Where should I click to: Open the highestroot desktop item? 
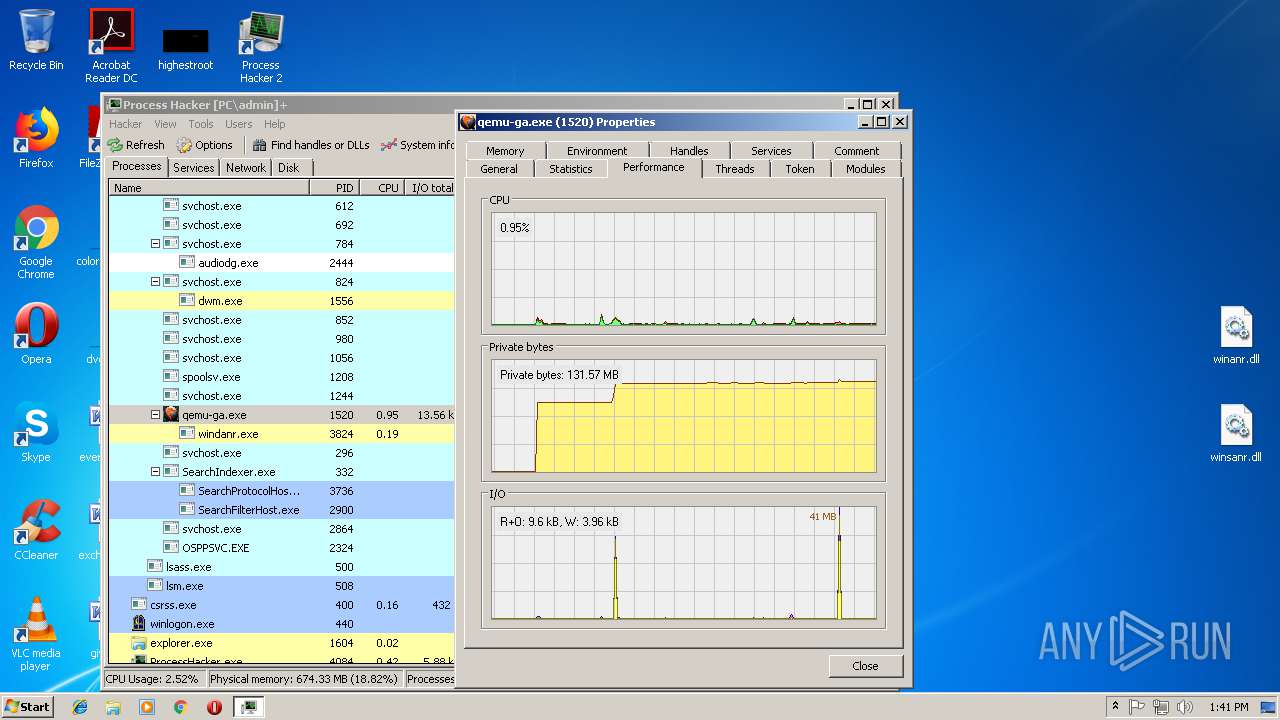click(x=185, y=50)
